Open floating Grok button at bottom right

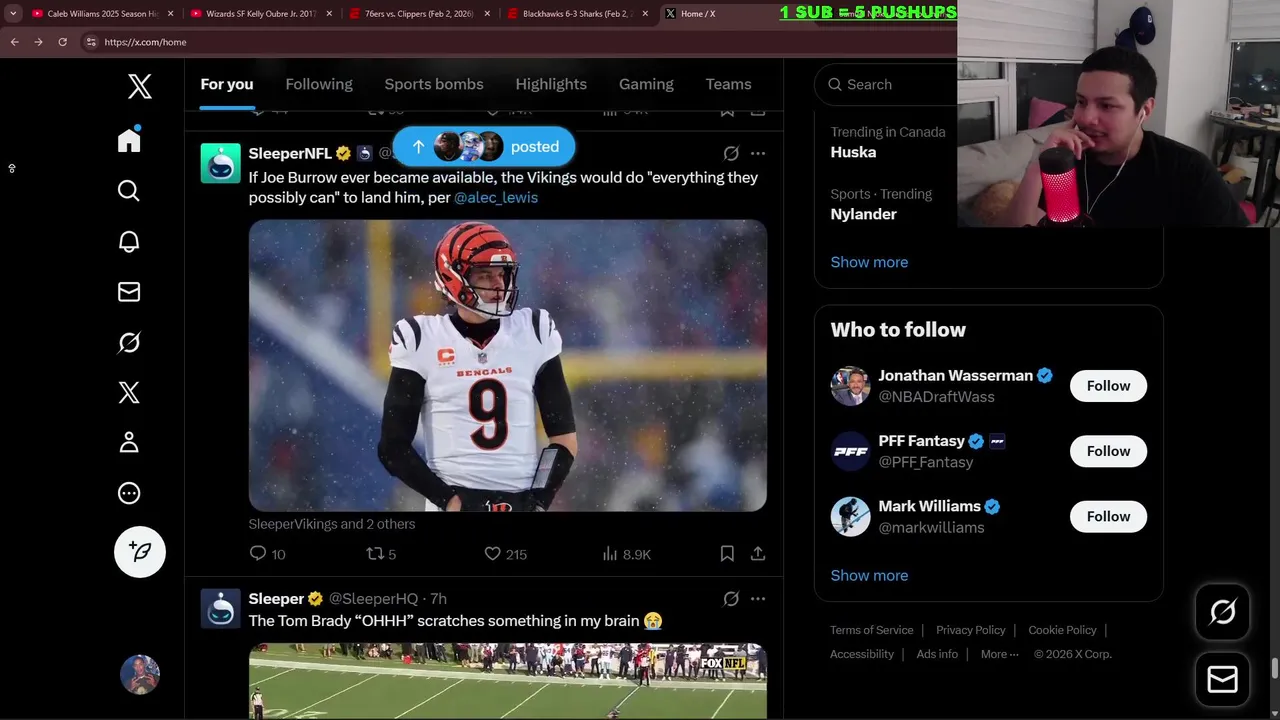click(1223, 612)
